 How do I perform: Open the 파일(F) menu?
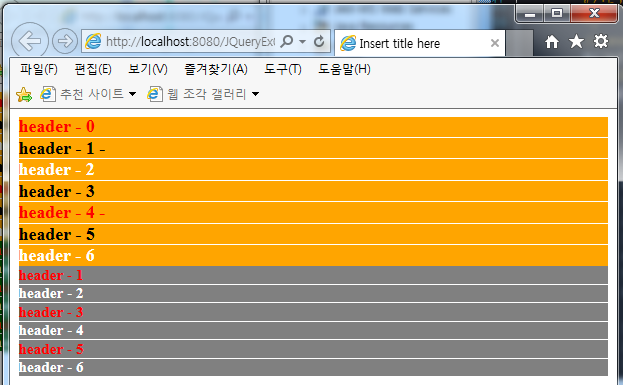point(39,69)
